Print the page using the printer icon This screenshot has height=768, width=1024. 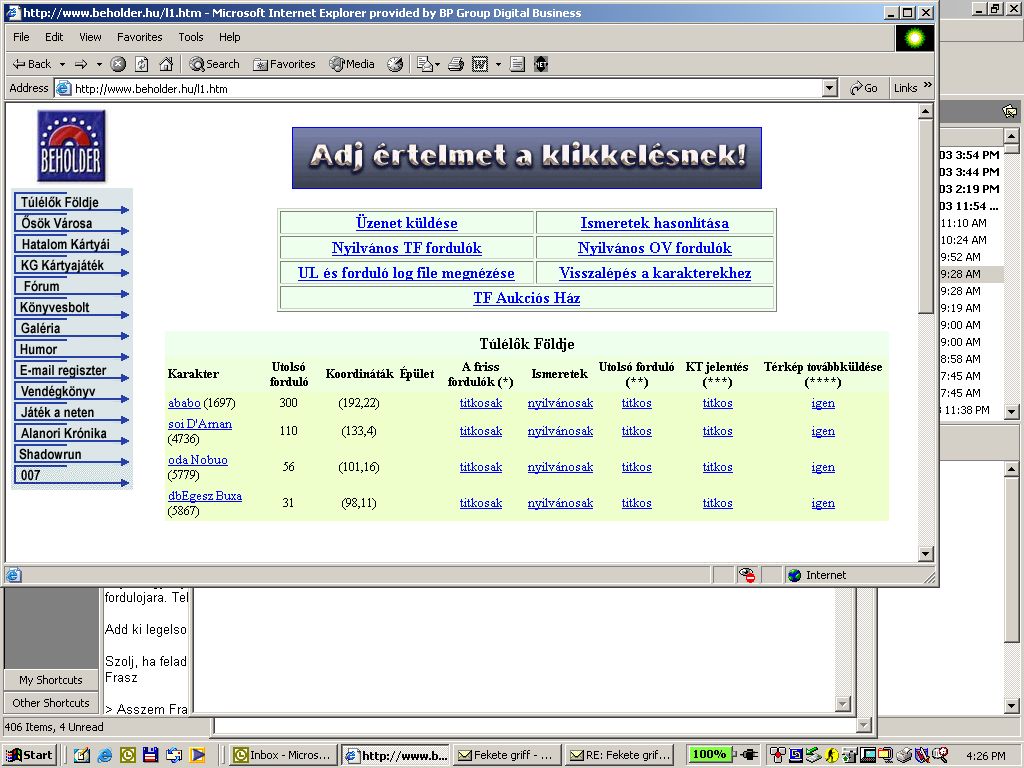[x=456, y=64]
